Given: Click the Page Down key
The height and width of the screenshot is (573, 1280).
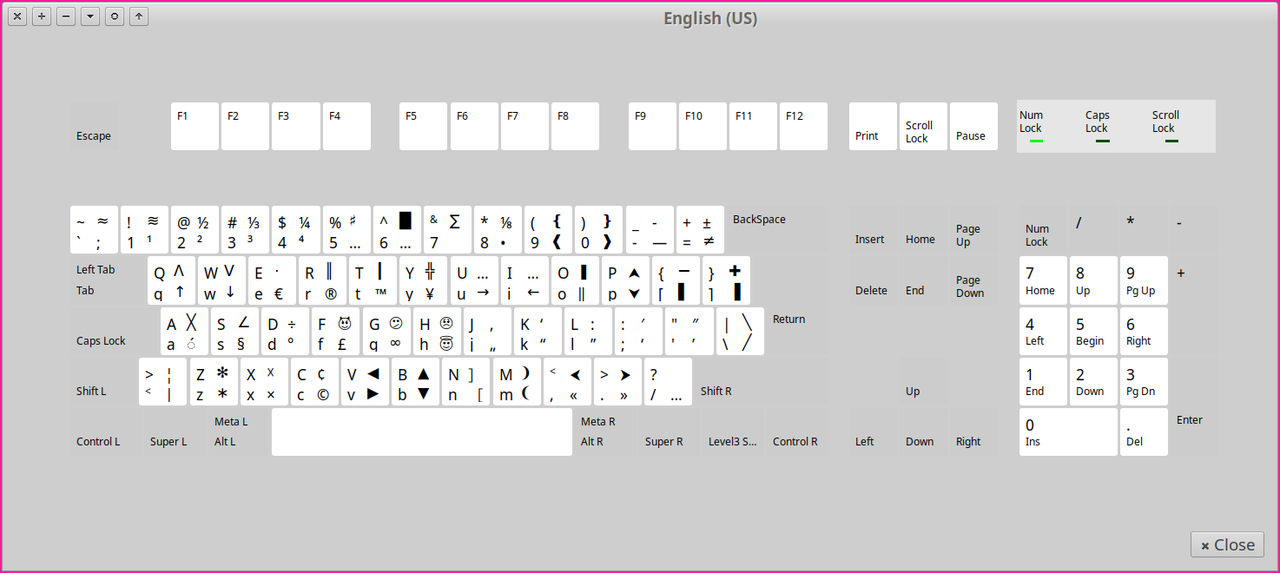Looking at the screenshot, I should coord(974,281).
